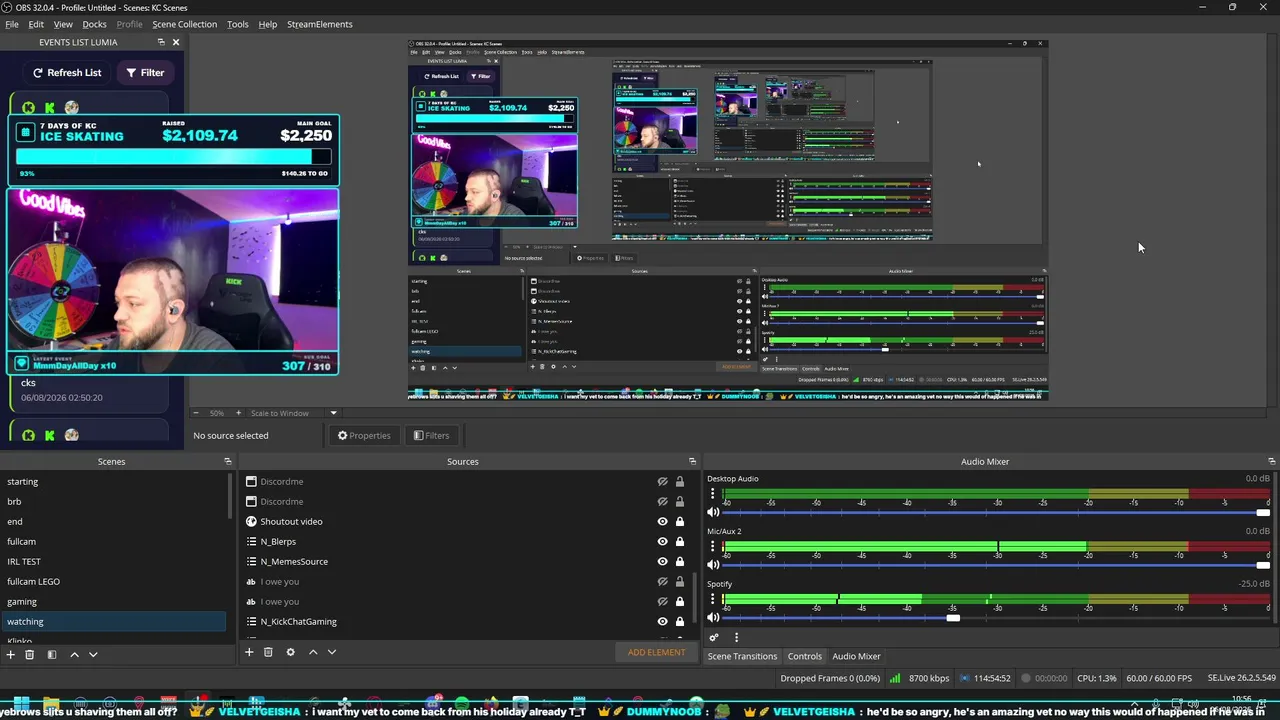Hide the N_KickChatGaming source
Screen dimensions: 1280x720
(x=662, y=622)
